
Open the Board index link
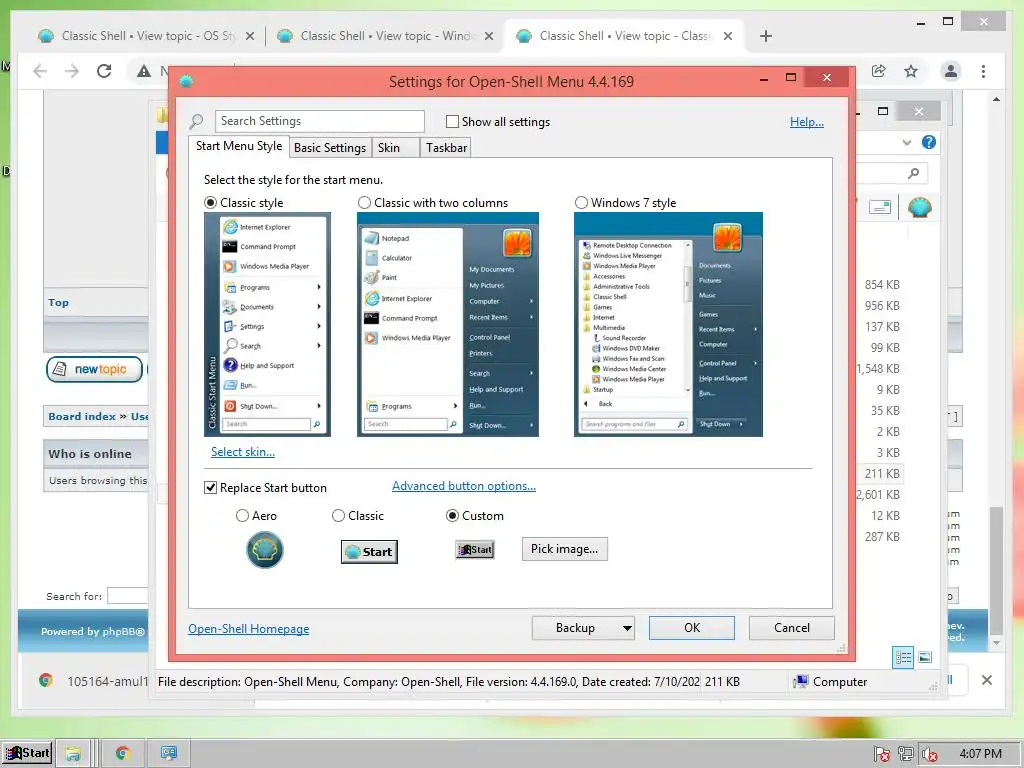point(82,417)
